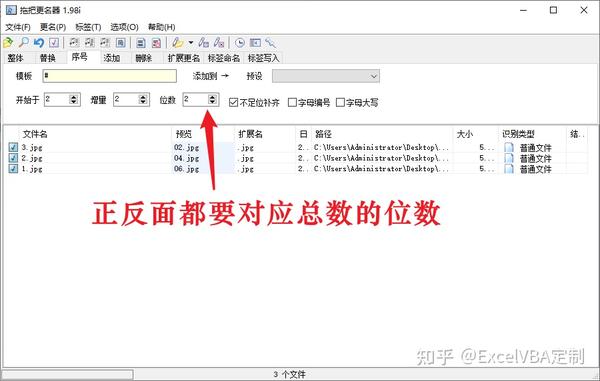600x381 pixels.
Task: Click the purple checkmark toolbar icon
Action: point(54,42)
